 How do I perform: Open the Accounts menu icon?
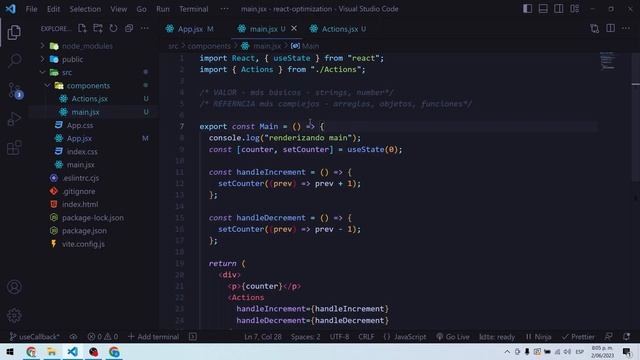coord(14,287)
